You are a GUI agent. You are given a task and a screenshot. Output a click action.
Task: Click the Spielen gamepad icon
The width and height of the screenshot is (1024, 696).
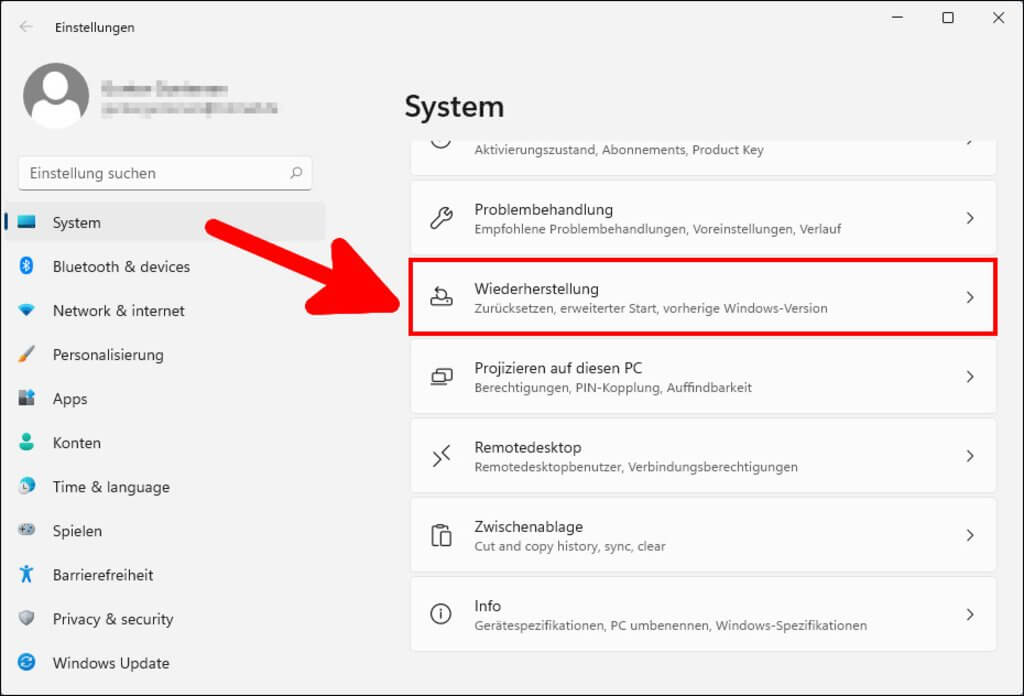(x=28, y=531)
